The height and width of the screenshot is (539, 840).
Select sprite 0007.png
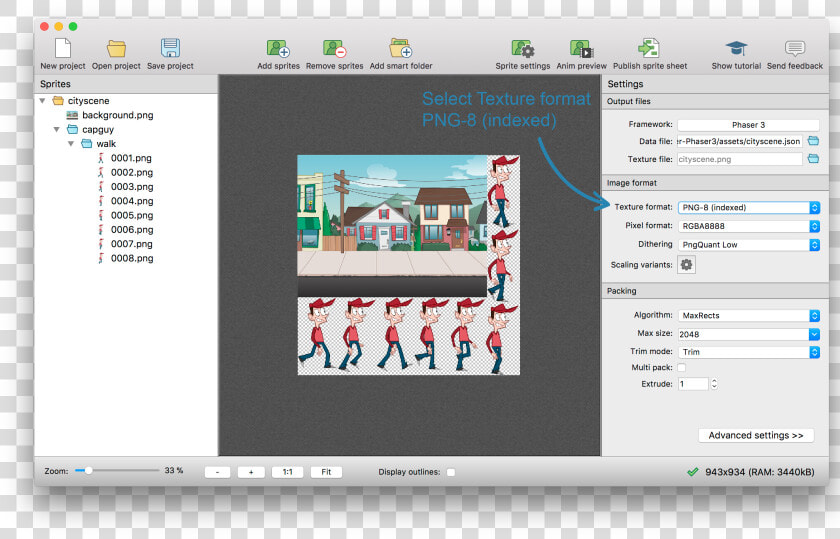pyautogui.click(x=131, y=244)
